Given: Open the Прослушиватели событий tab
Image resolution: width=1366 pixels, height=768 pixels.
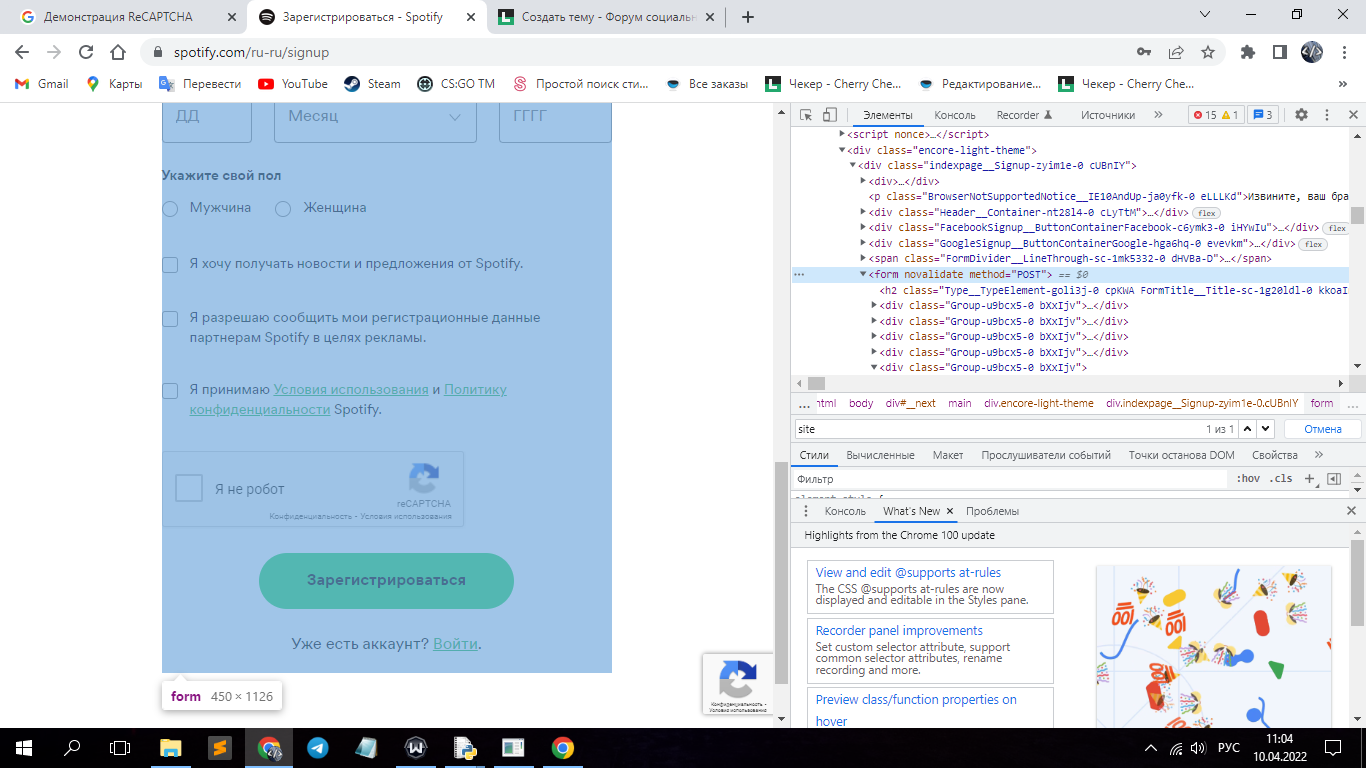Looking at the screenshot, I should 1046,455.
